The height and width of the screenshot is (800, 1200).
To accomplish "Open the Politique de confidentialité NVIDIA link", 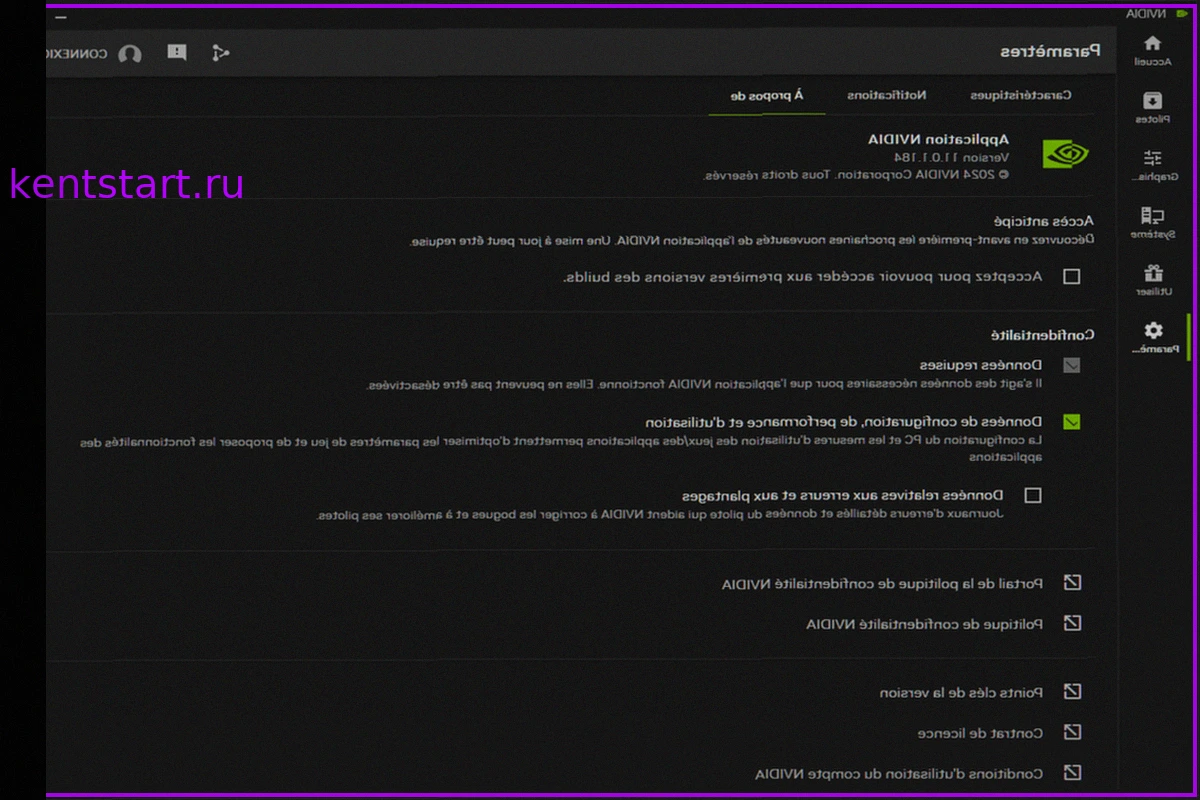I will [x=924, y=624].
